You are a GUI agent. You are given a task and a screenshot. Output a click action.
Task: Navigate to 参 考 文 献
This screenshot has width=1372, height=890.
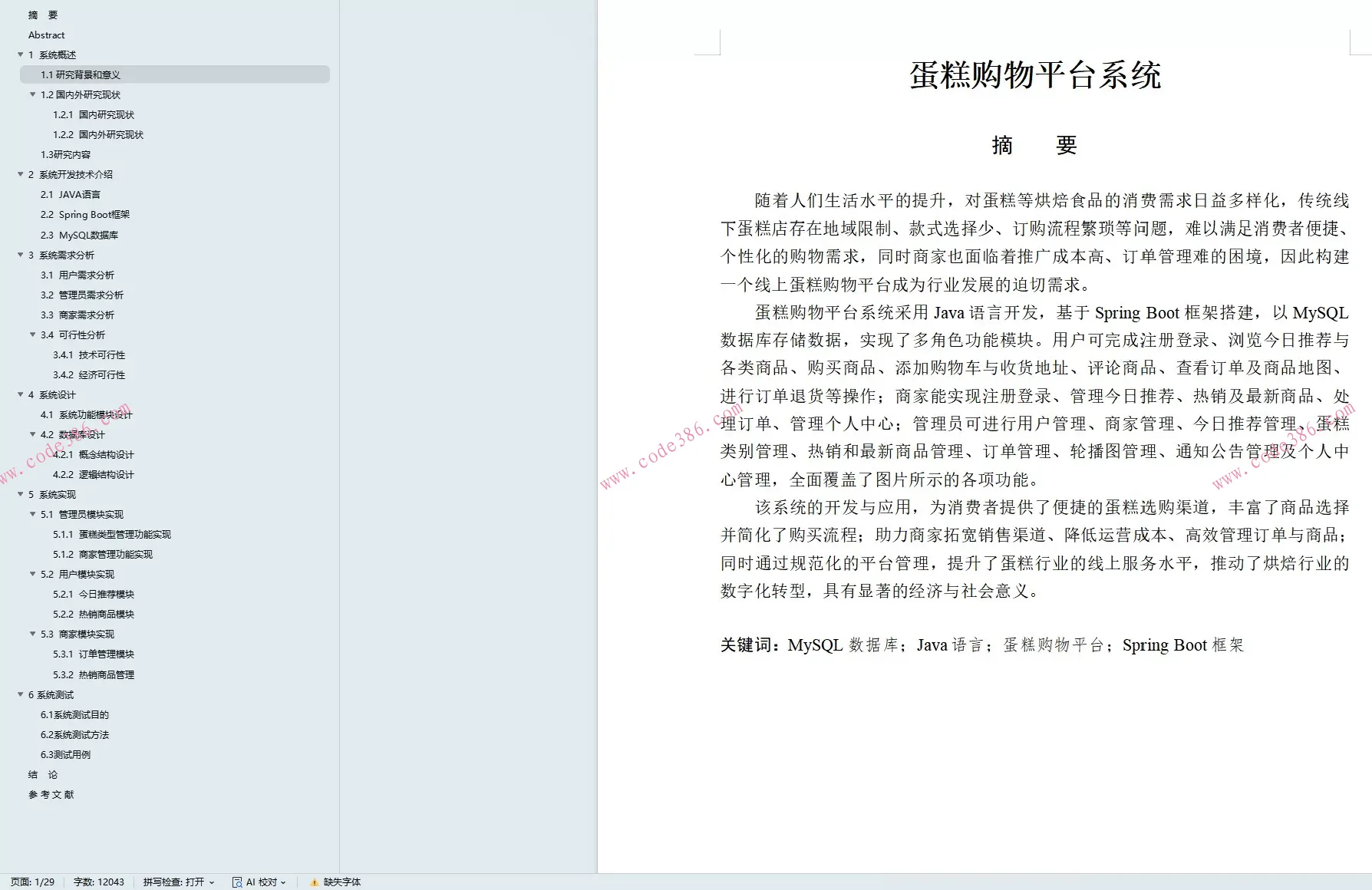[51, 794]
